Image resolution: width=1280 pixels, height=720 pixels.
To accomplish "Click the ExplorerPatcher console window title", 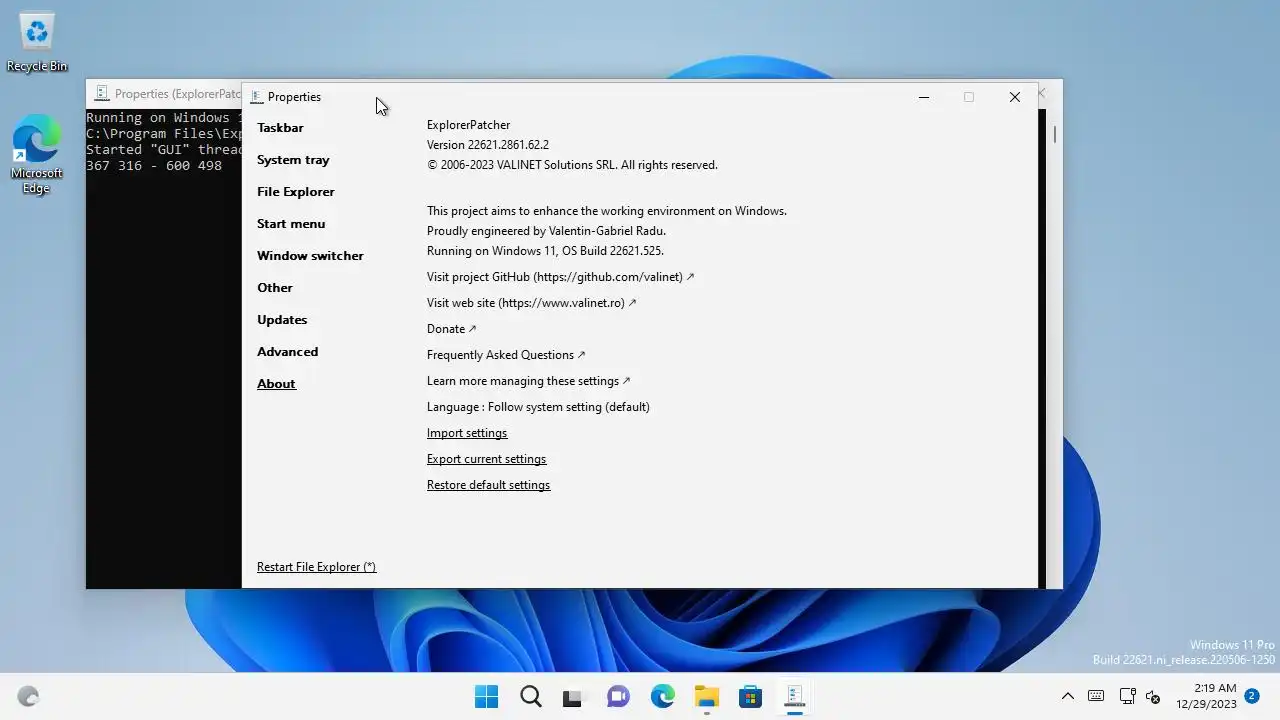I will click(x=178, y=94).
